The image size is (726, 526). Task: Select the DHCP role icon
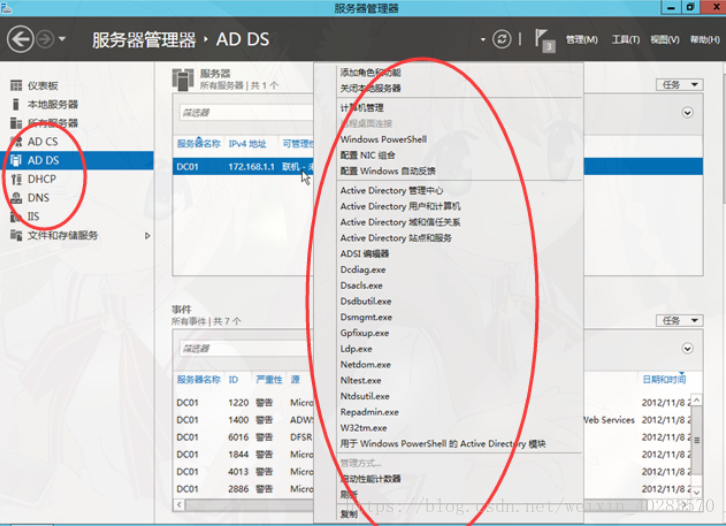16,179
